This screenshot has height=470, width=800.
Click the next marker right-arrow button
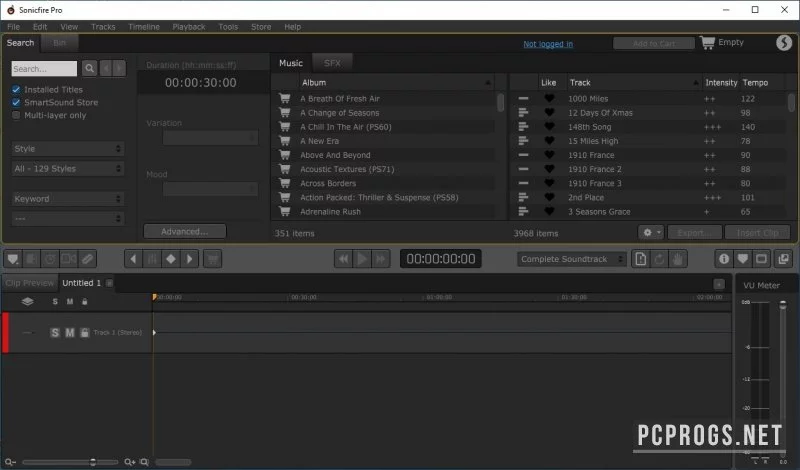[189, 259]
